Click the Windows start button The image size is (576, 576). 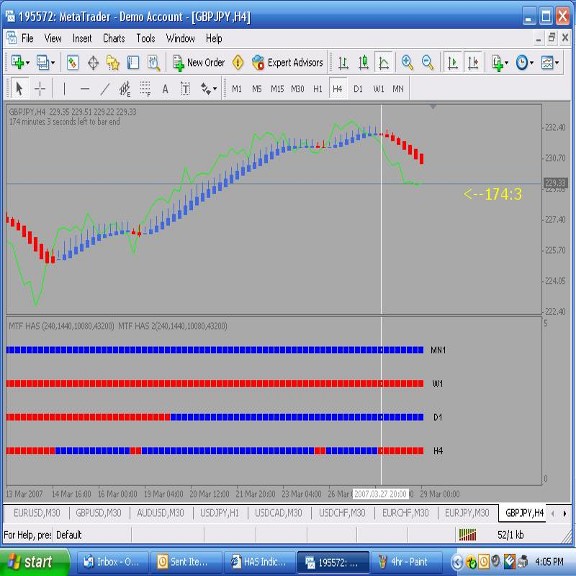(35, 562)
